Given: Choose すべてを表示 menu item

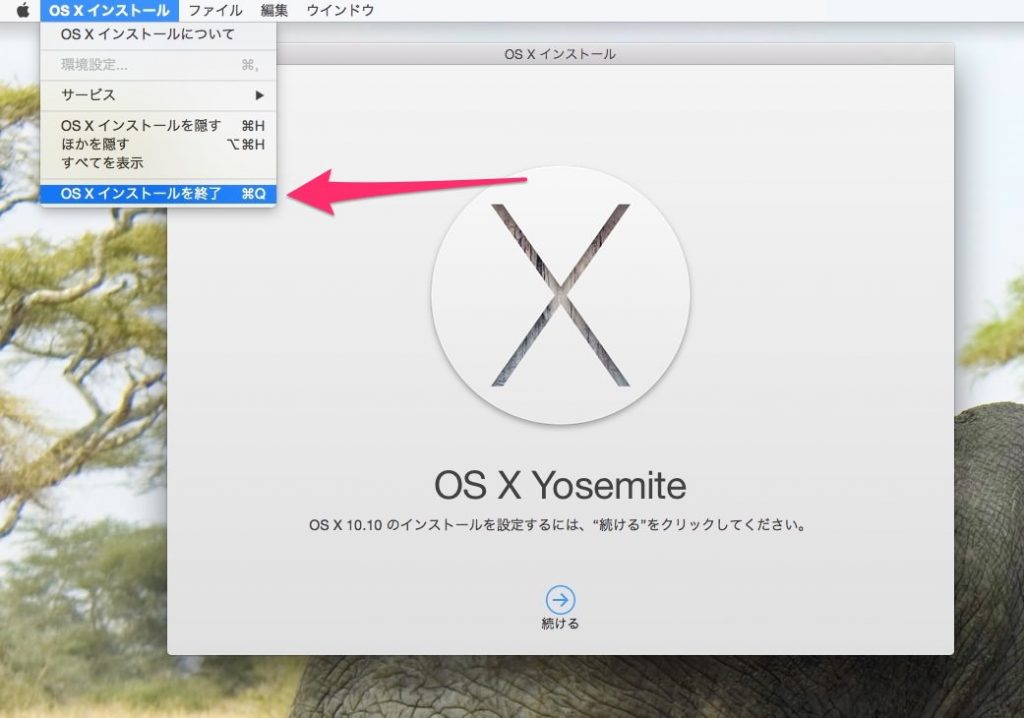Looking at the screenshot, I should click(158, 163).
